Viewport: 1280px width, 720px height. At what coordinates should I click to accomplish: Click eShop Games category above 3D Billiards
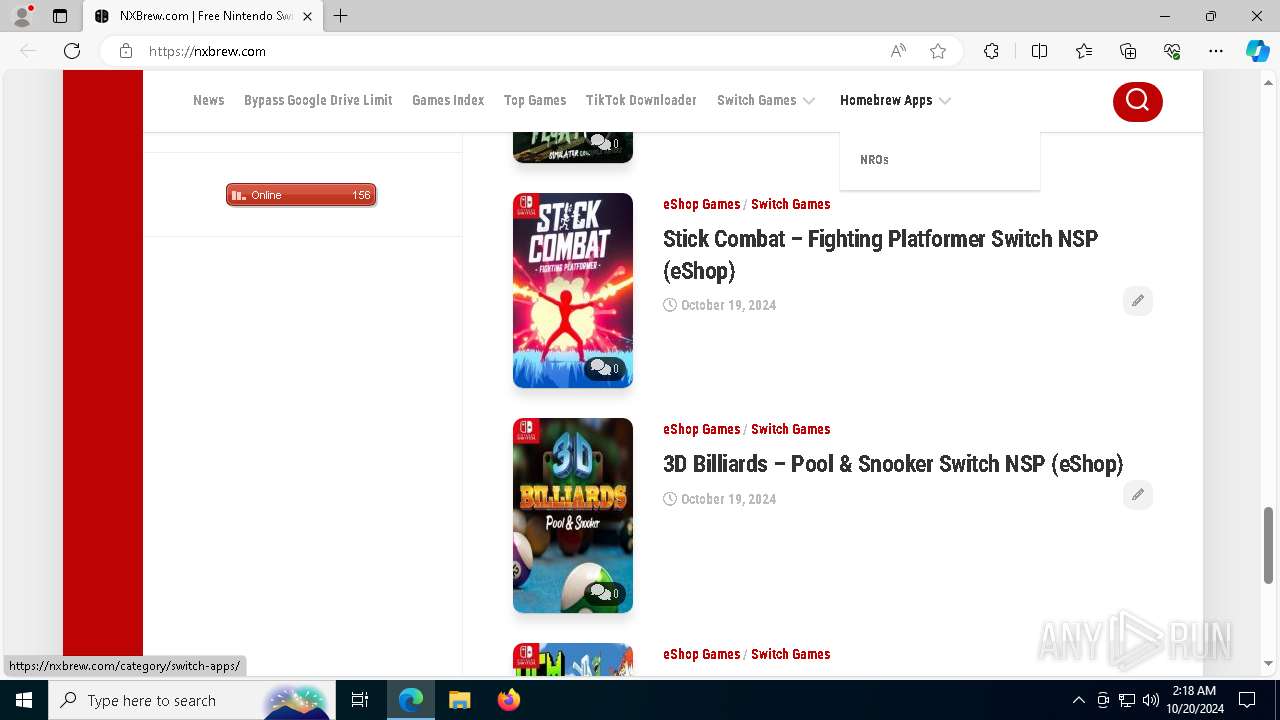[x=701, y=429]
